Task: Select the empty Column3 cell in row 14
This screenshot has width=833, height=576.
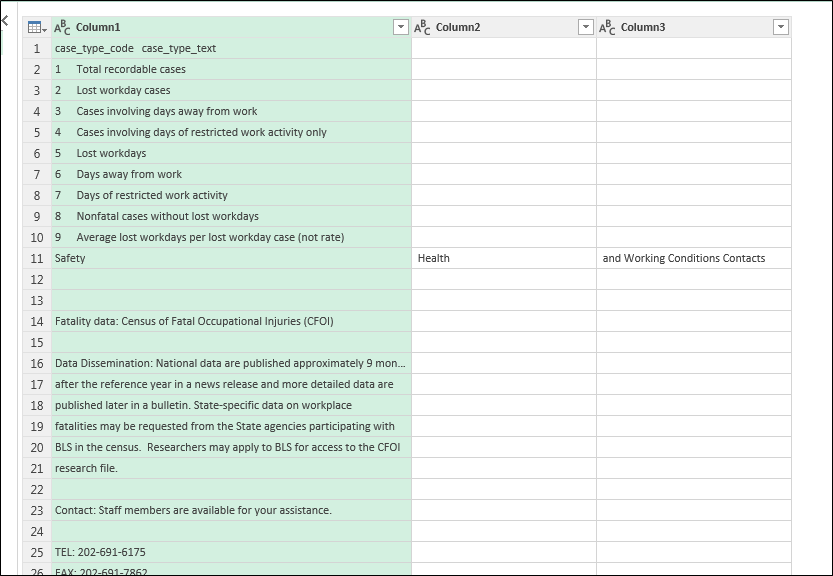Action: click(694, 321)
